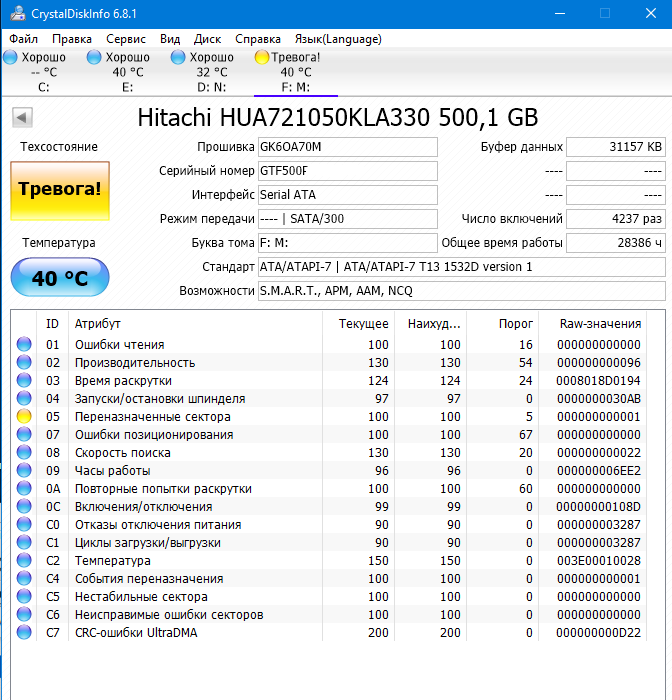Screen dimensions: 672x700
Task: Click the Текущее column header
Action: (x=359, y=324)
